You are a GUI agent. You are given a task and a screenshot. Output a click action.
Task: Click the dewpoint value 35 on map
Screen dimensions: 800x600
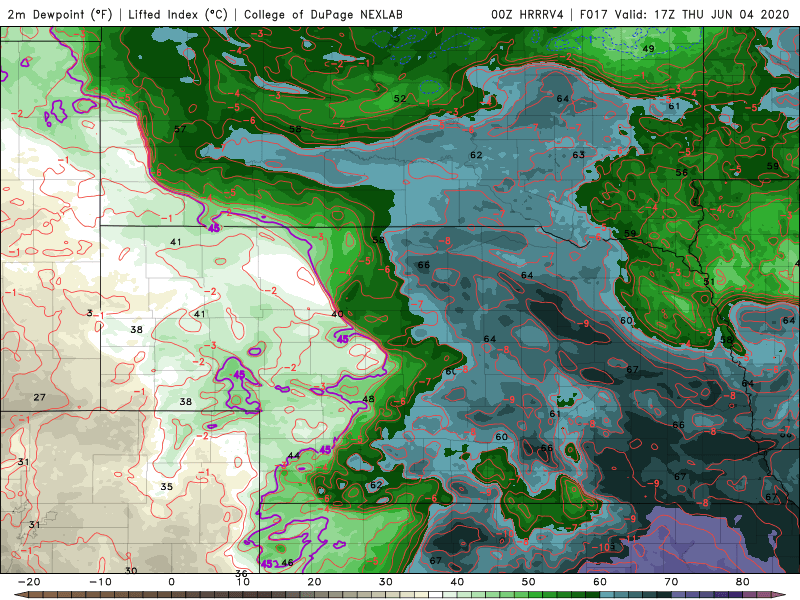166,487
